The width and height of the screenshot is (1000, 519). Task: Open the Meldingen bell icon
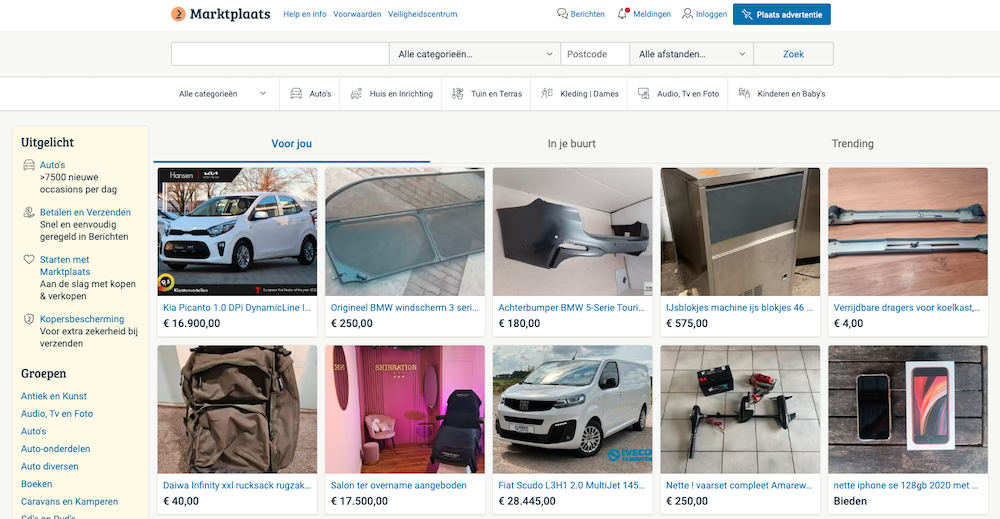click(623, 14)
